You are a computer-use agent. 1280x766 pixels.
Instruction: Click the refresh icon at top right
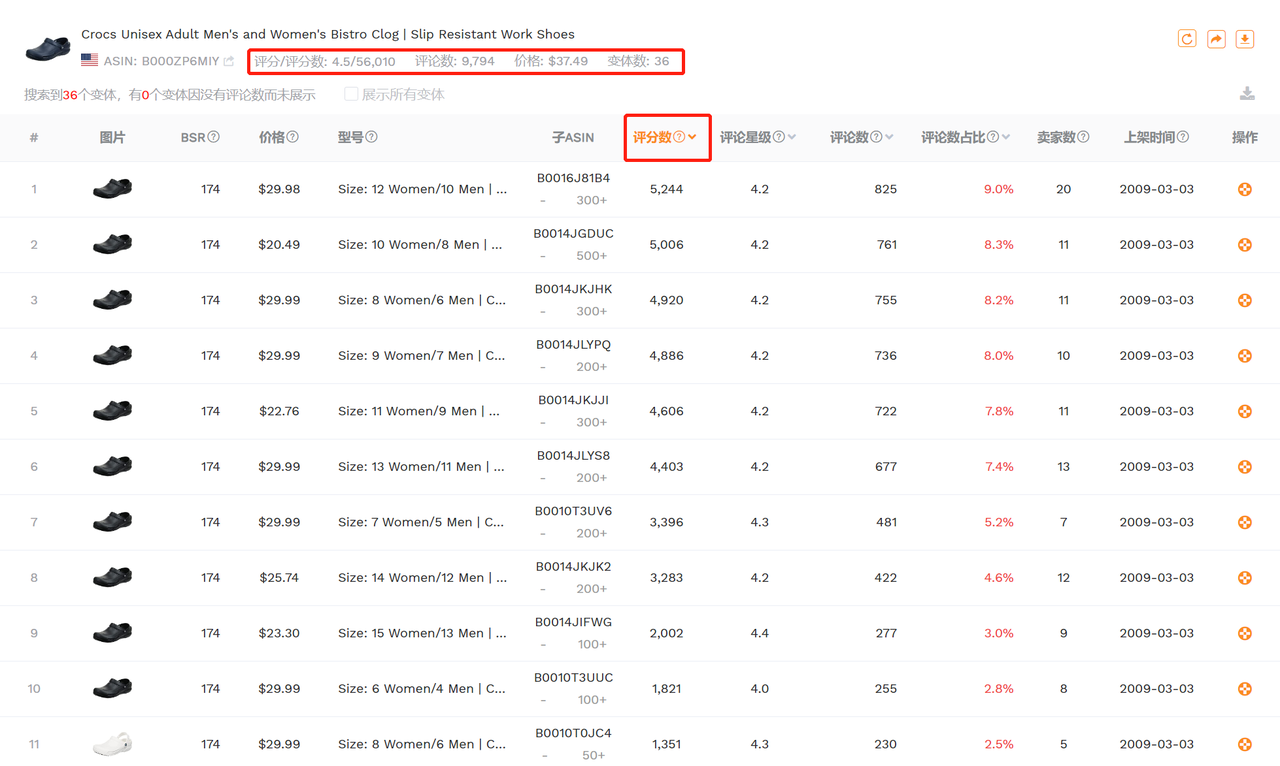[x=1187, y=39]
